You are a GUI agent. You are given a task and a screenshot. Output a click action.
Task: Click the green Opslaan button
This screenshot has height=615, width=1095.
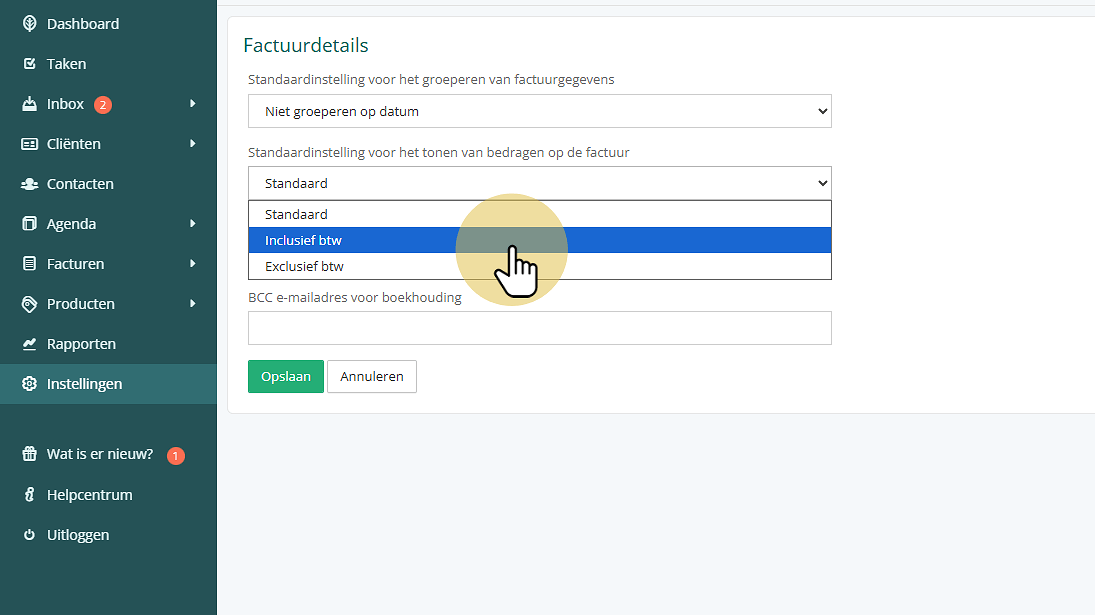tap(286, 376)
